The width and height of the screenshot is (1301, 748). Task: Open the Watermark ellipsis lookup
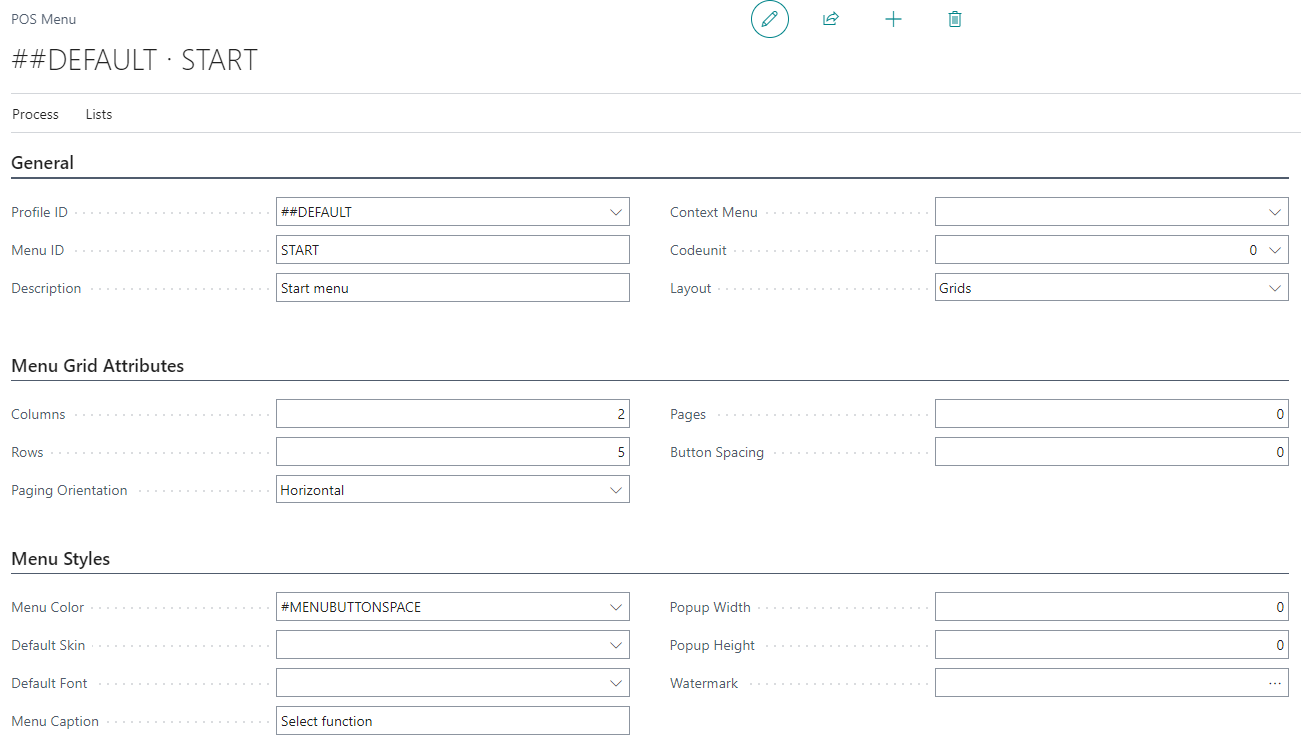(x=1274, y=683)
